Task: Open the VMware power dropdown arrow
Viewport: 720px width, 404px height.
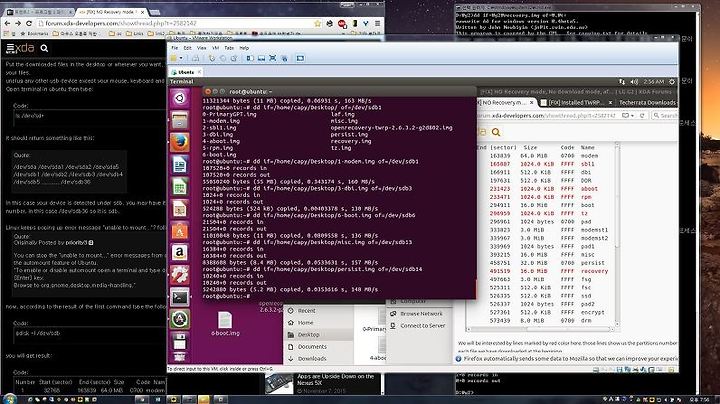Action: point(181,58)
